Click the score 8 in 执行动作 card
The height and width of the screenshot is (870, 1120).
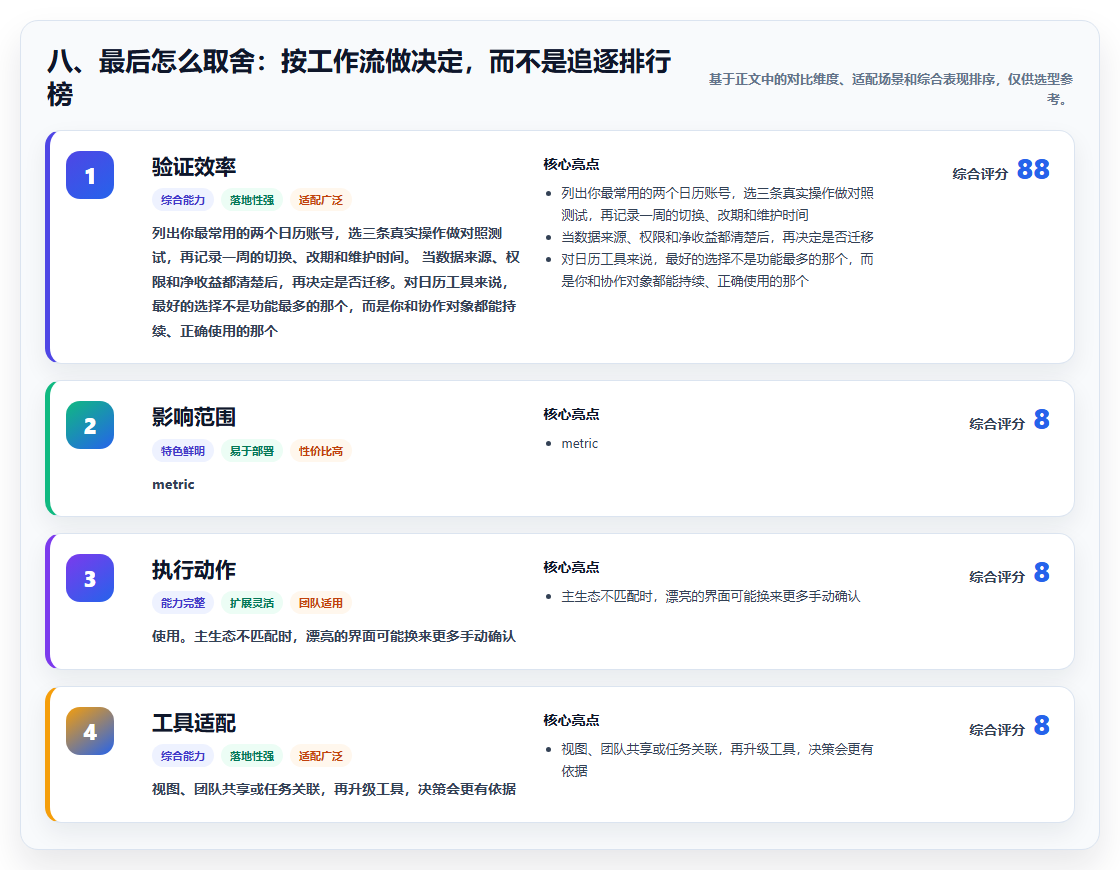coord(1041,572)
